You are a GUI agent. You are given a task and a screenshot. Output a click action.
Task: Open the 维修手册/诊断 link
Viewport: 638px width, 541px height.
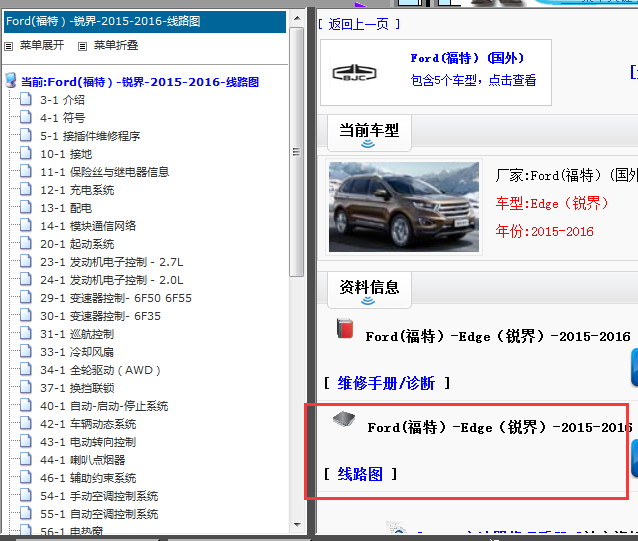(387, 383)
